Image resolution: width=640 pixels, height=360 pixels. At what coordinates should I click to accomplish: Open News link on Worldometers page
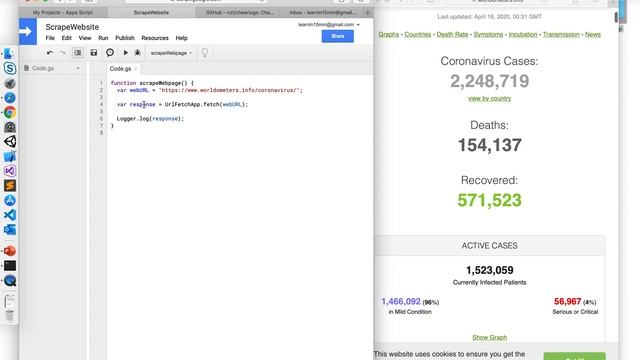[x=593, y=34]
